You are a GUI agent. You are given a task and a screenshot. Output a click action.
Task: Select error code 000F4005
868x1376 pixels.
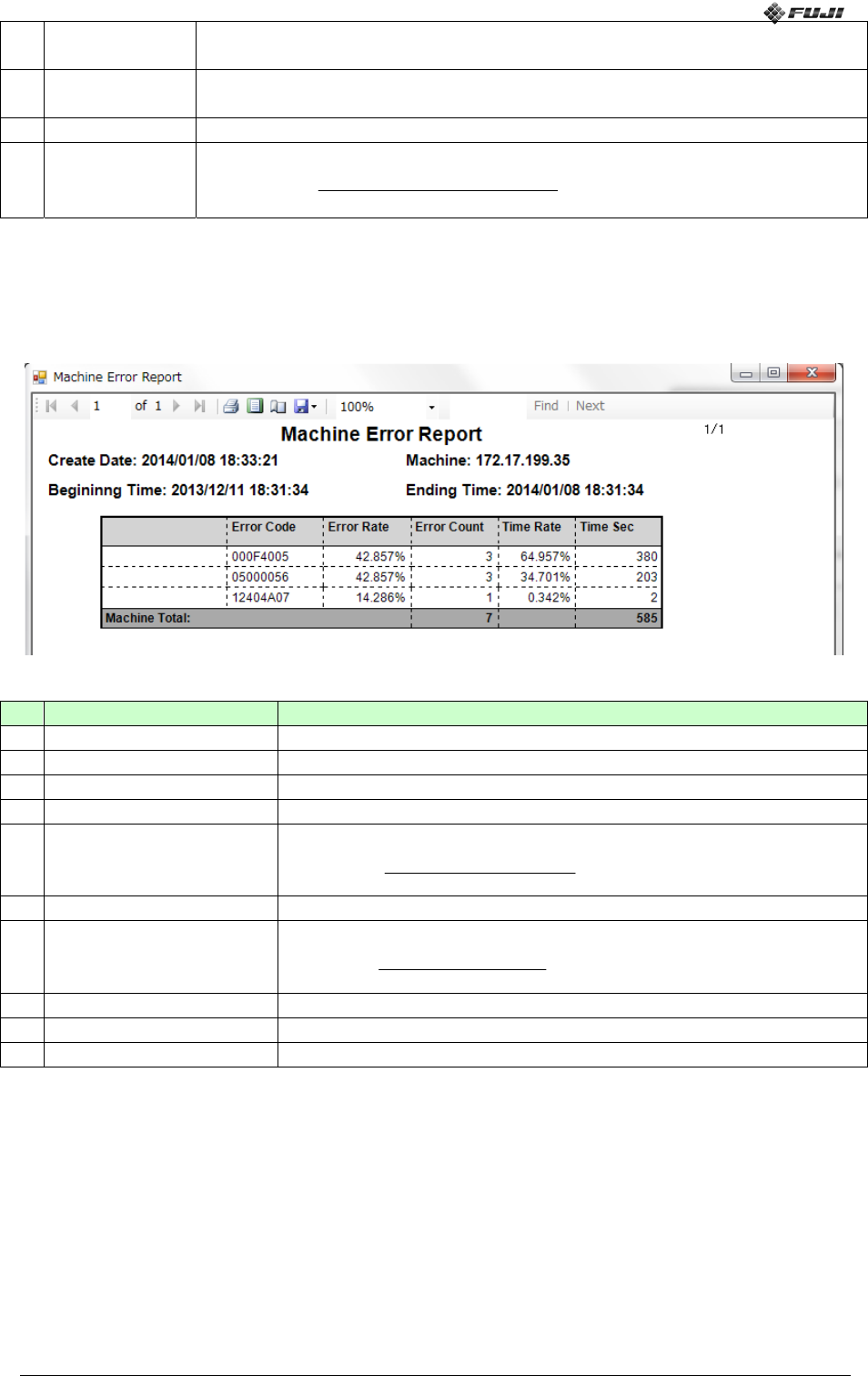pos(260,556)
